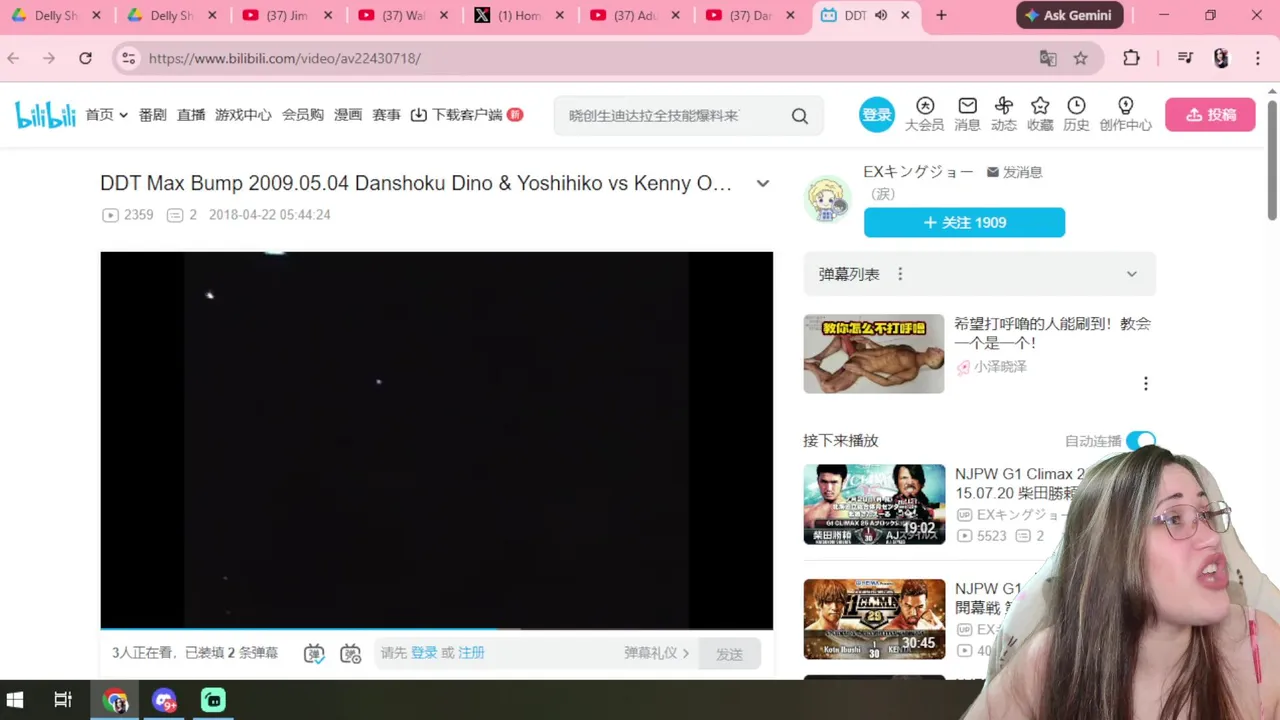Click Ask Gemini button
Image resolution: width=1280 pixels, height=720 pixels.
[1070, 15]
